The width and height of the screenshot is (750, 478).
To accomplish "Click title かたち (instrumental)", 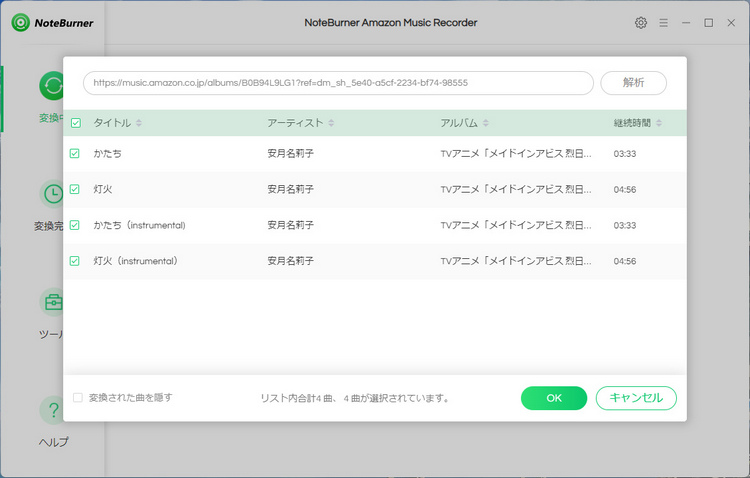I will 139,225.
